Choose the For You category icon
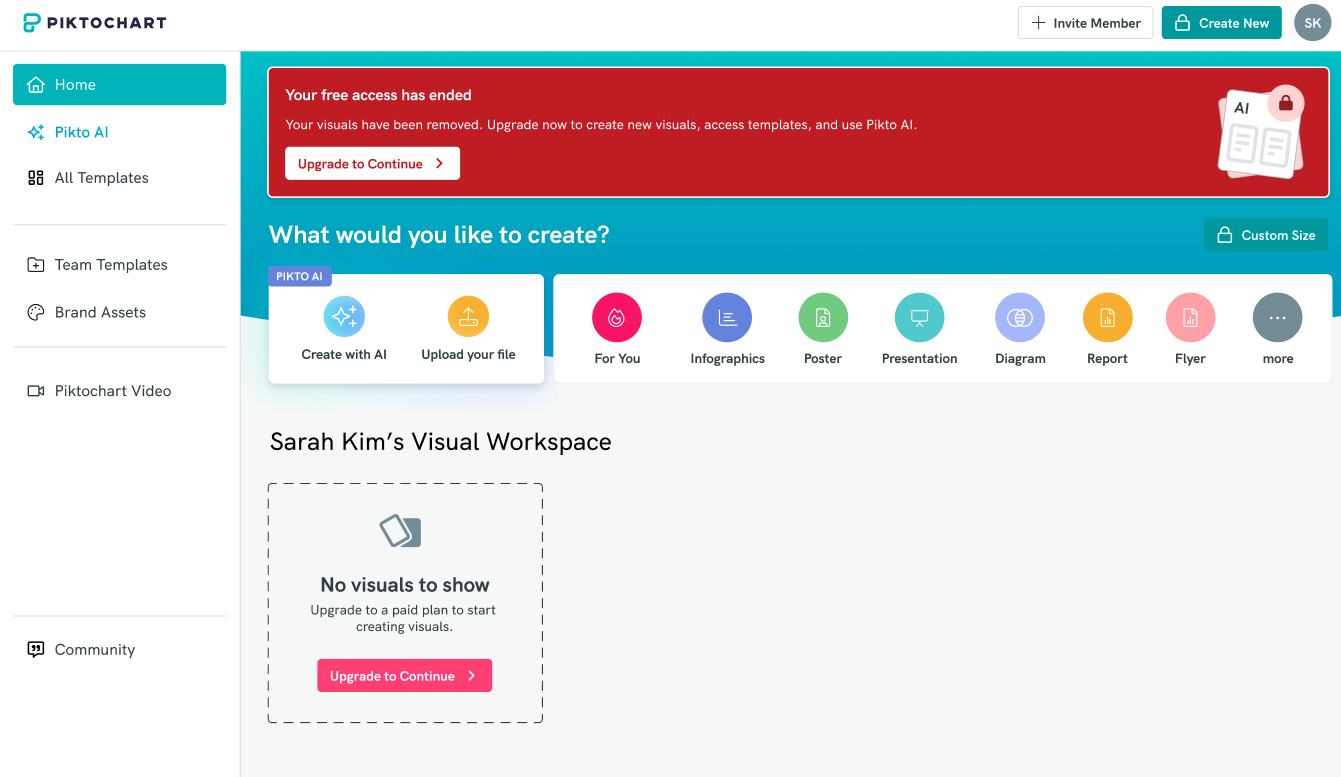The image size is (1341, 777). (x=617, y=318)
